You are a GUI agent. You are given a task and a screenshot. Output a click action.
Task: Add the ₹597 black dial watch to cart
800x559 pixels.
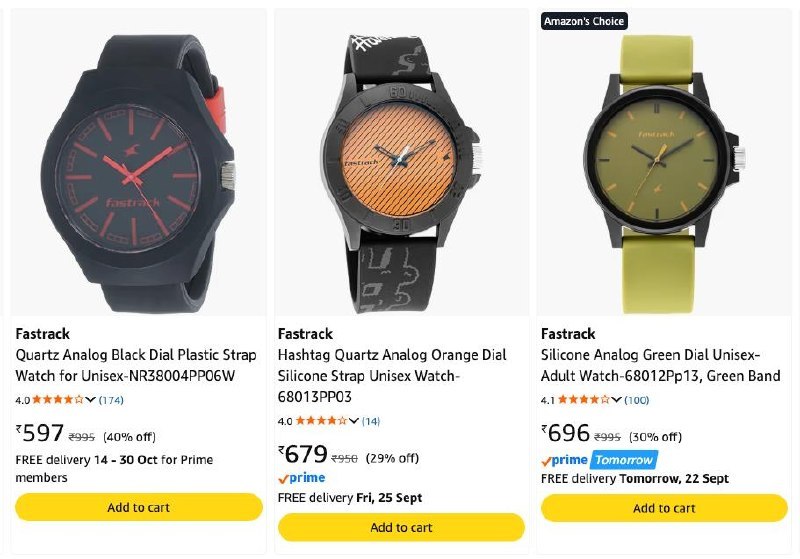tap(139, 507)
